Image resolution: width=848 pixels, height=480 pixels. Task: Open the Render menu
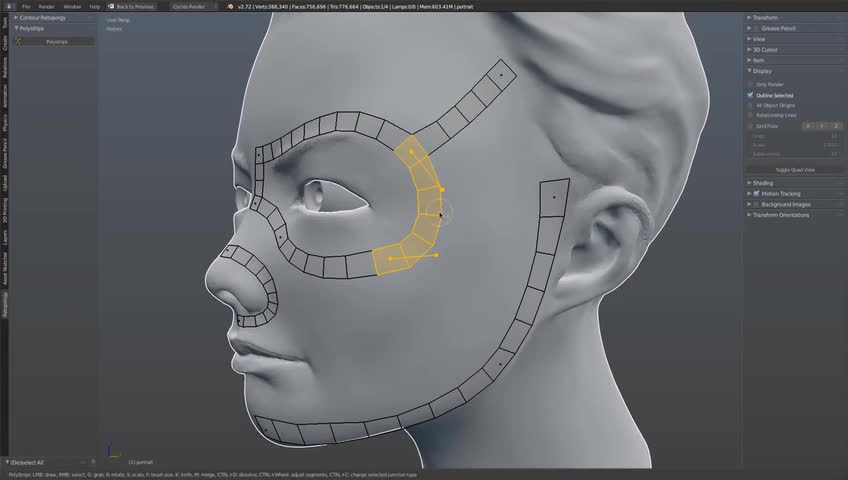[47, 6]
